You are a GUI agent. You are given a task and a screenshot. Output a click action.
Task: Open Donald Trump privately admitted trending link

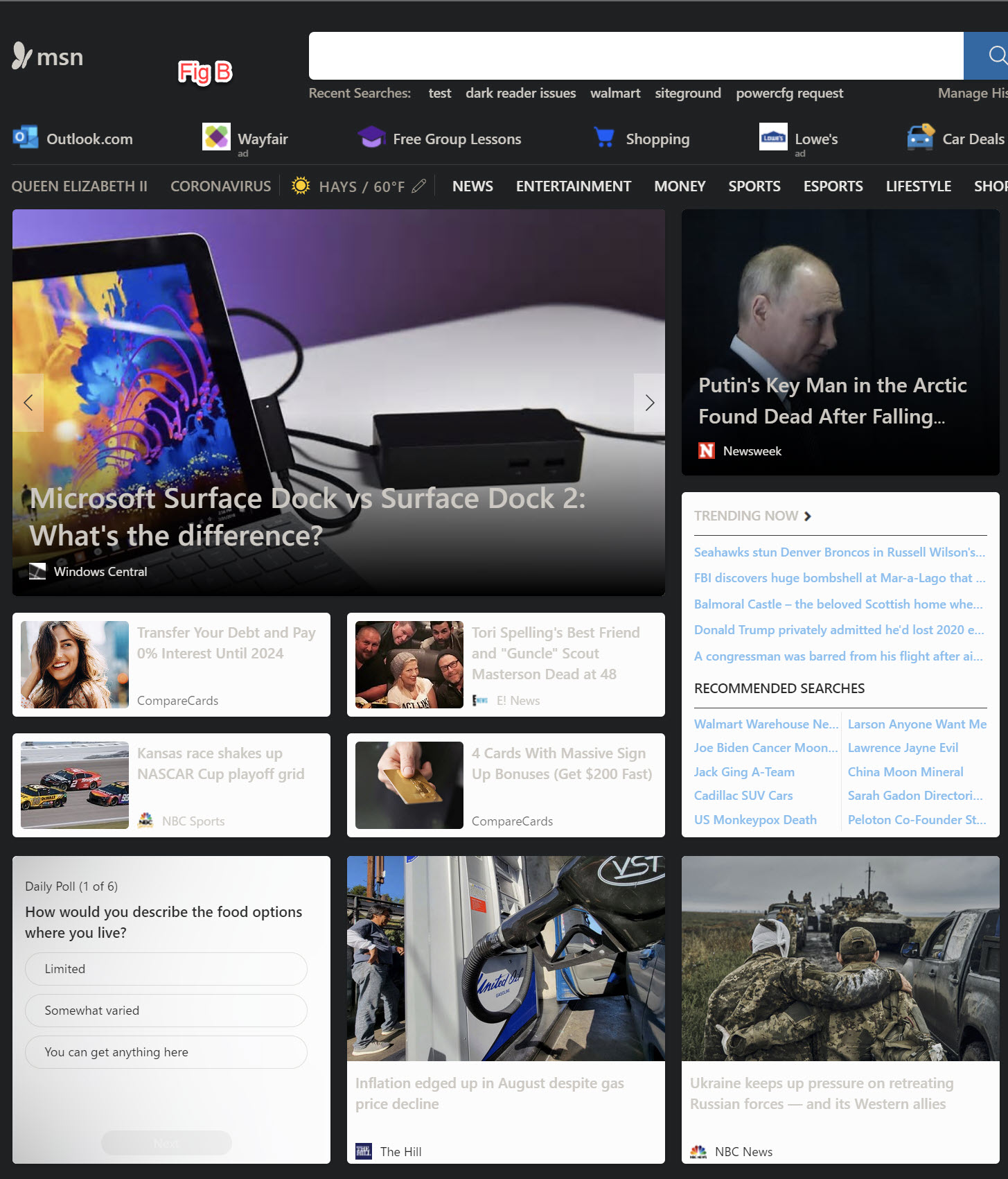pos(839,630)
